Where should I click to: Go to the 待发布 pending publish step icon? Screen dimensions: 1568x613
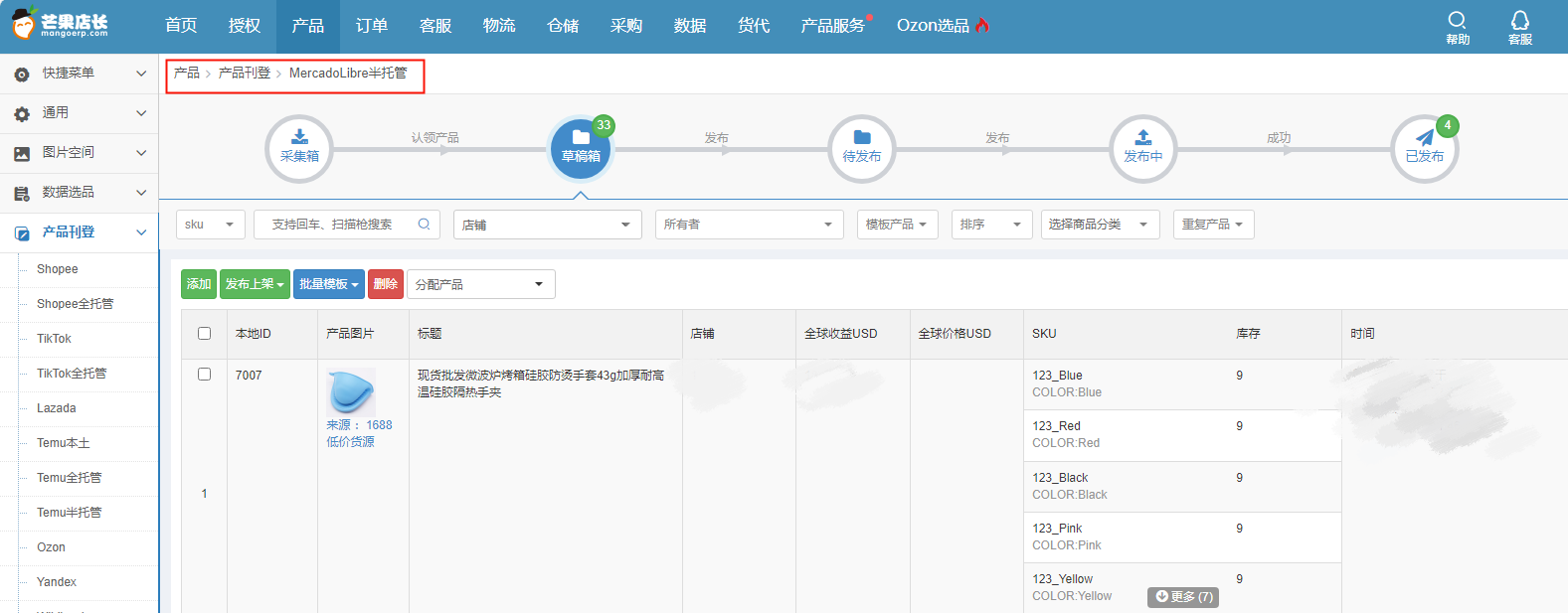pyautogui.click(x=862, y=148)
